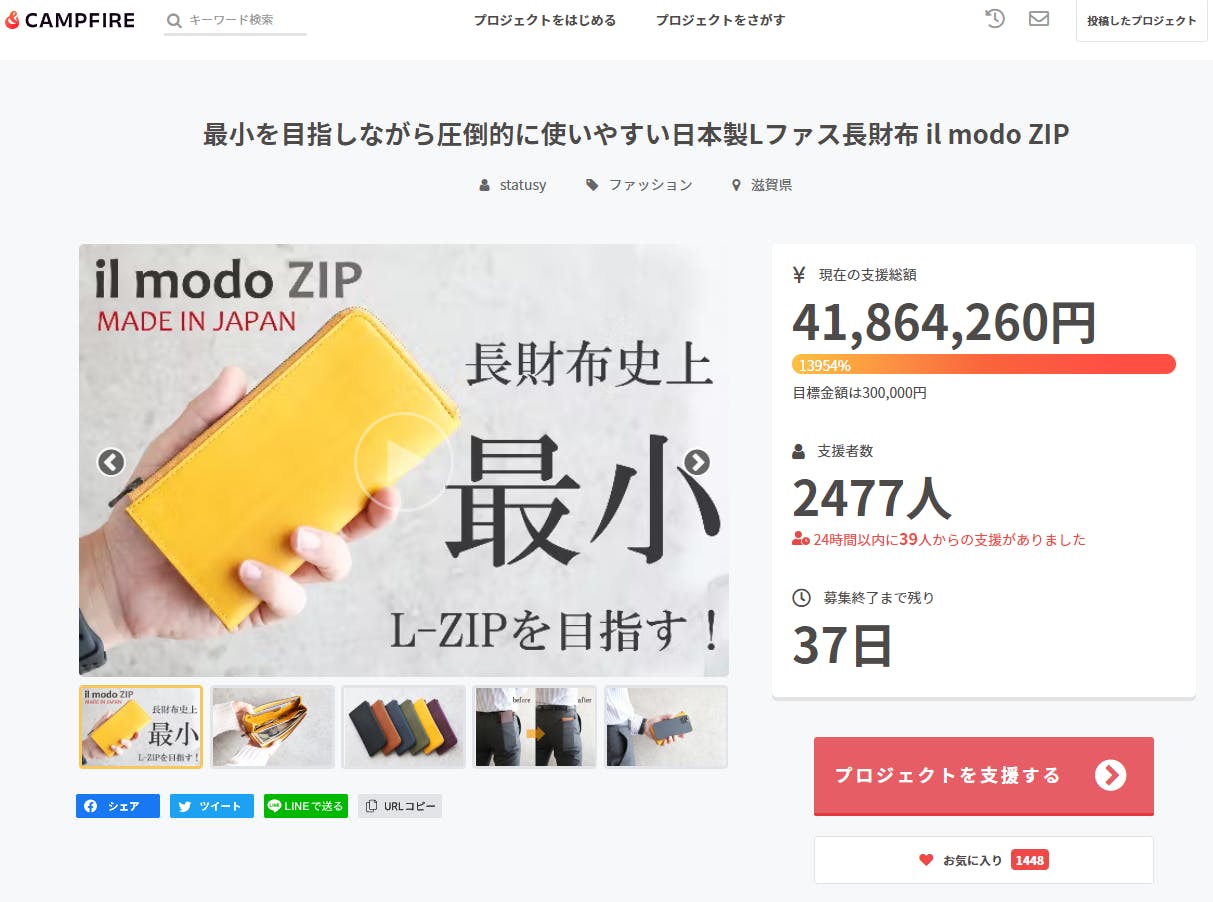
Task: Go to previous slide with left arrow
Action: (x=110, y=462)
